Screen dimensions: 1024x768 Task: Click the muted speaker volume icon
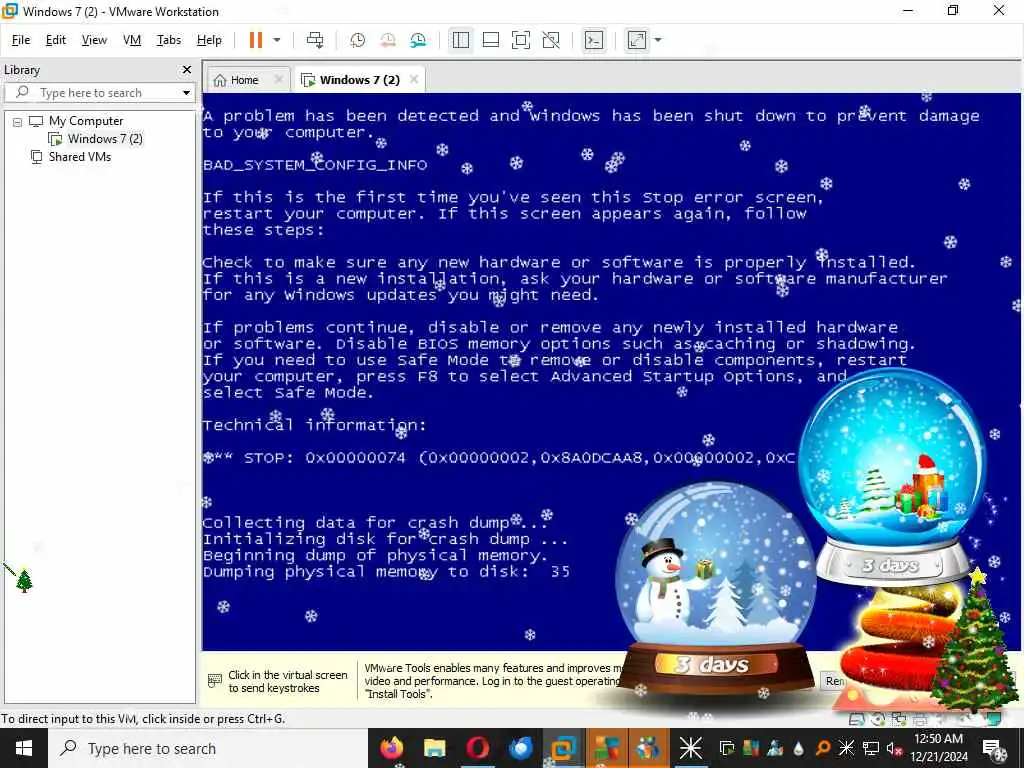(893, 748)
